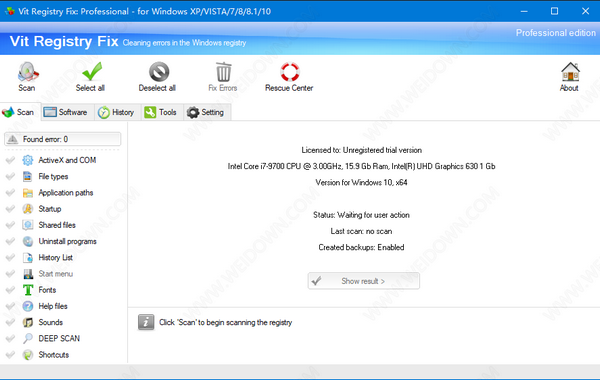The image size is (600, 380).
Task: Open the Setting tab
Action: 207,112
